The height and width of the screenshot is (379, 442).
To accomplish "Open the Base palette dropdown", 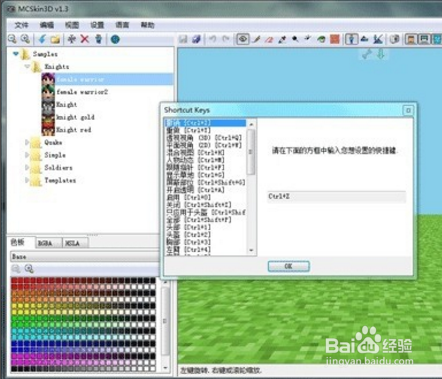I will (x=85, y=256).
